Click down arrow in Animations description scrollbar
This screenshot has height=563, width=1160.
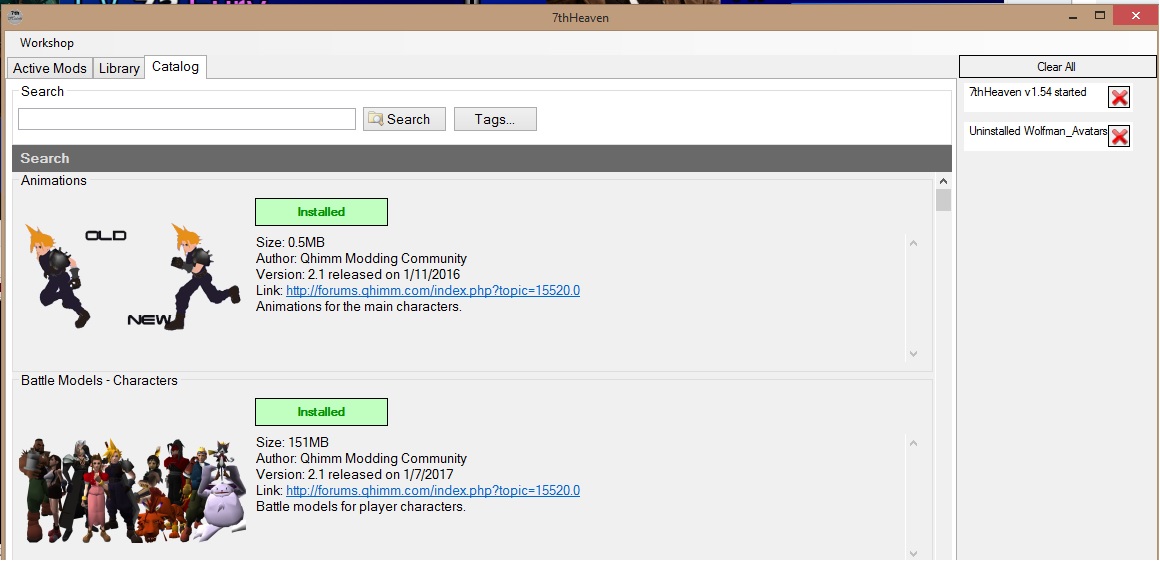[x=914, y=353]
